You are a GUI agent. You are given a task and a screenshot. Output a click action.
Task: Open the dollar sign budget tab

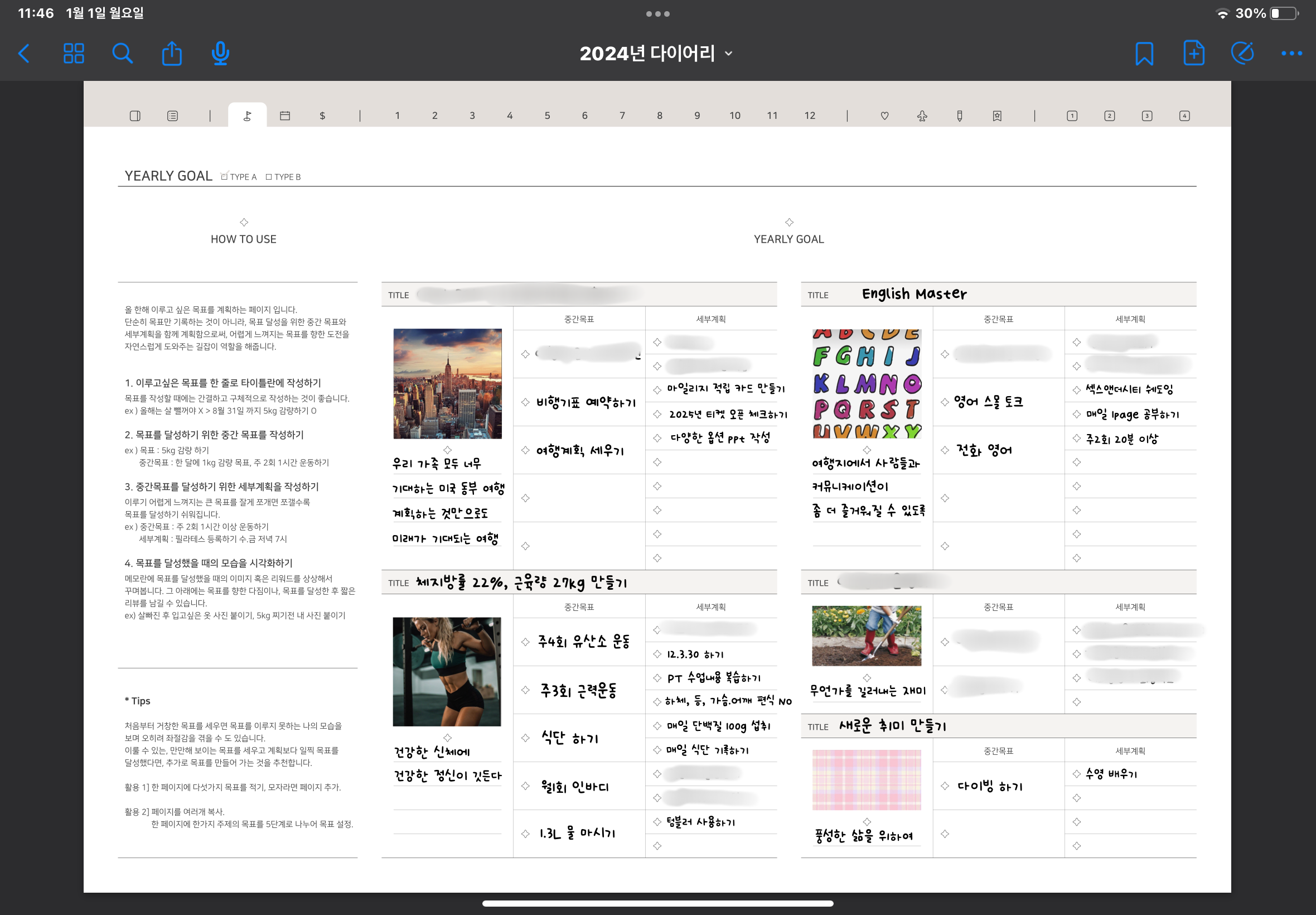(x=322, y=115)
